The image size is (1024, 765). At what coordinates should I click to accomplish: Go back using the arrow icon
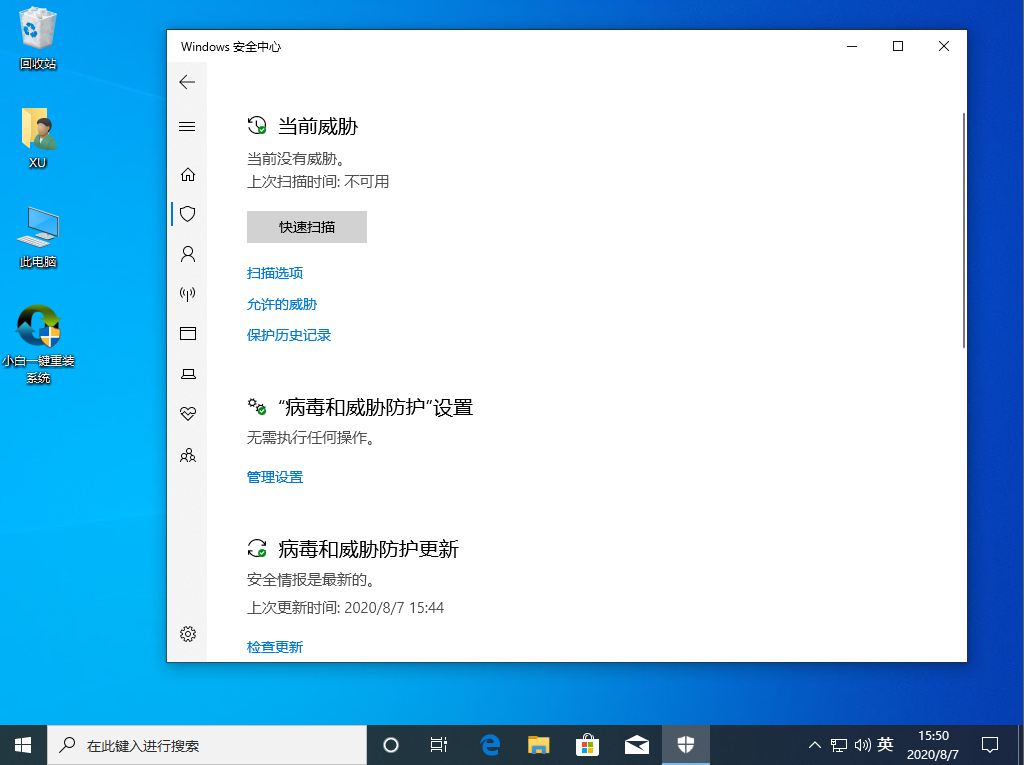point(187,82)
